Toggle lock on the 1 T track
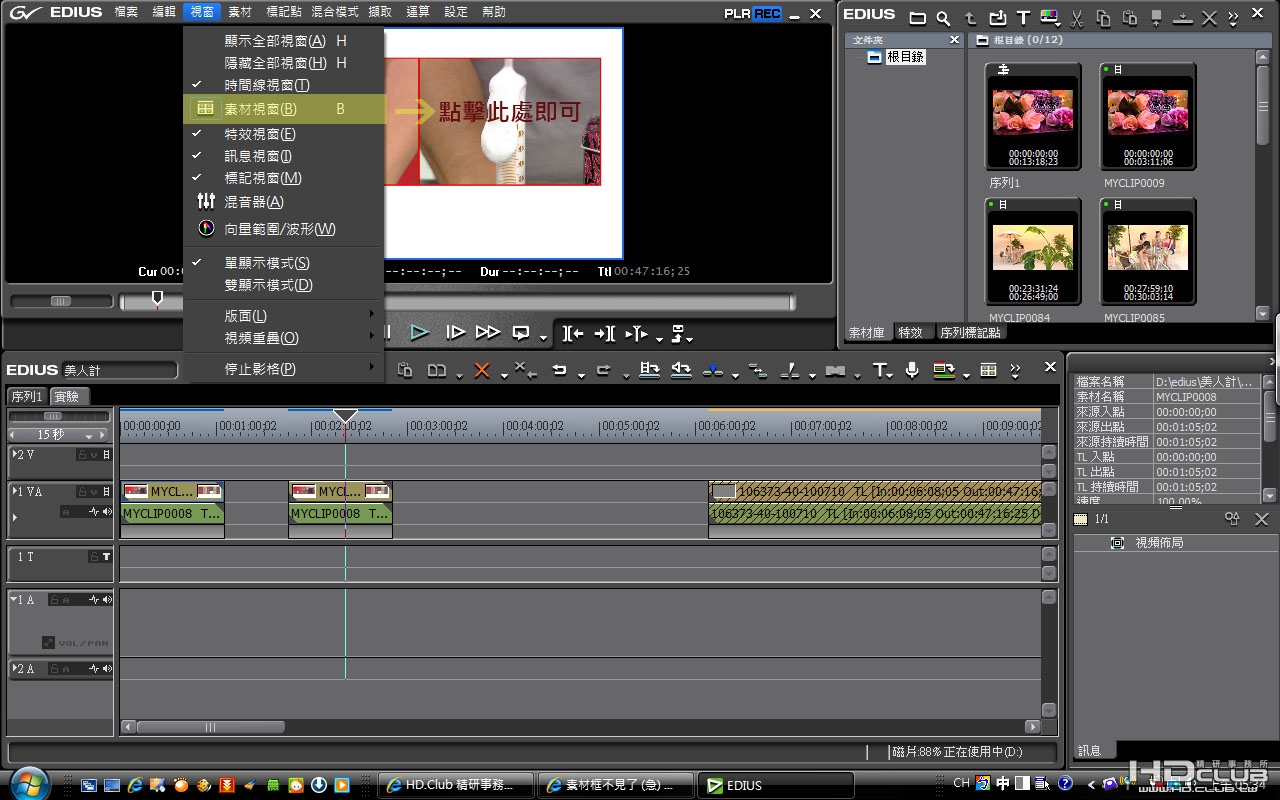The image size is (1280, 800). (x=93, y=557)
